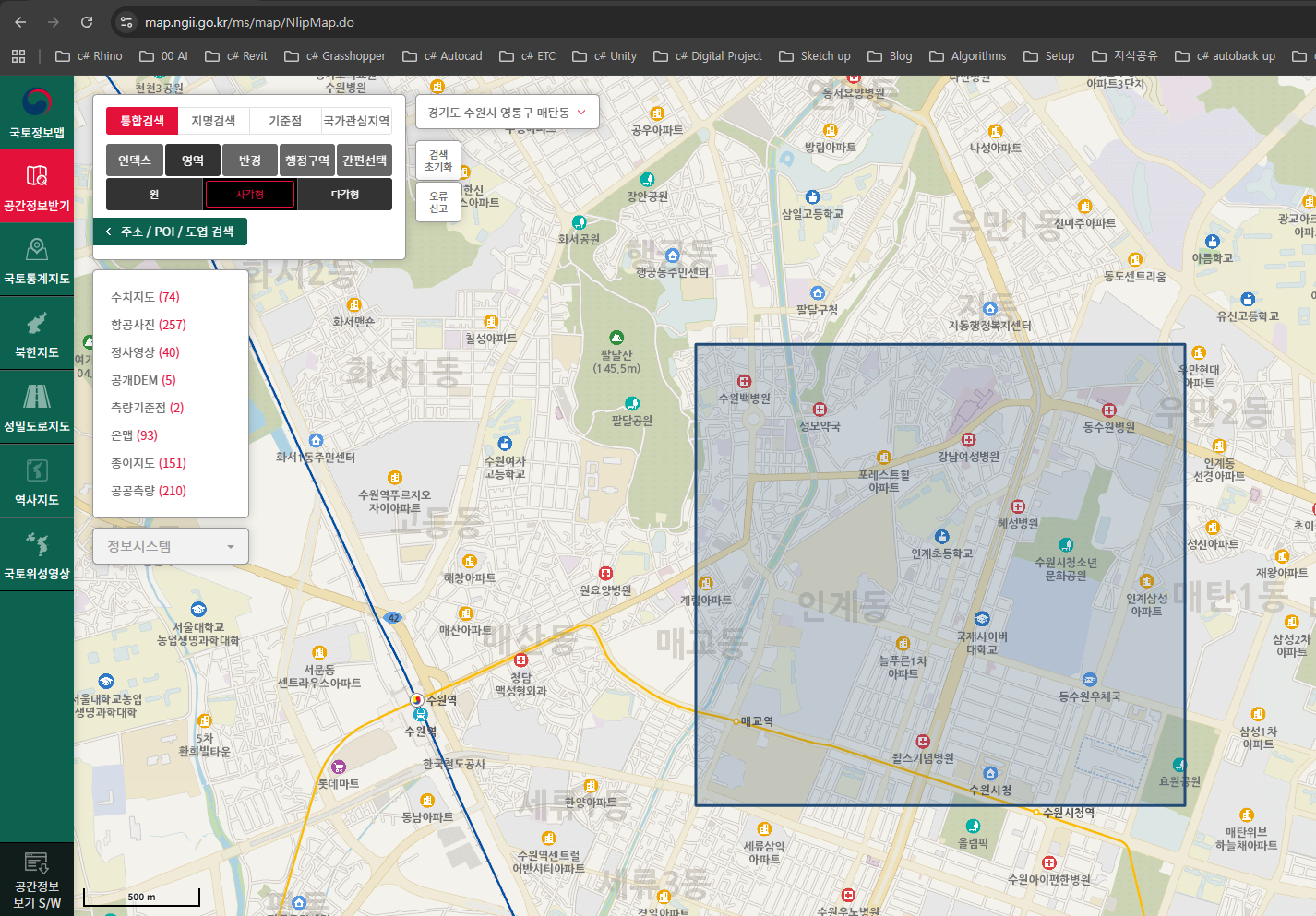Select the 다각형 polygon selection mode

click(x=345, y=194)
